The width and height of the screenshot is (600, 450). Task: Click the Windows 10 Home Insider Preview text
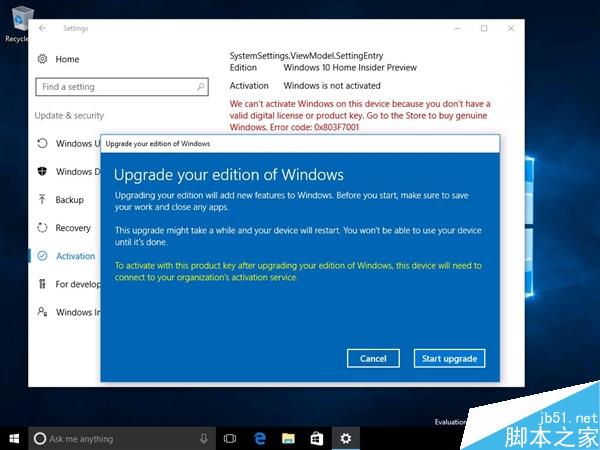350,68
